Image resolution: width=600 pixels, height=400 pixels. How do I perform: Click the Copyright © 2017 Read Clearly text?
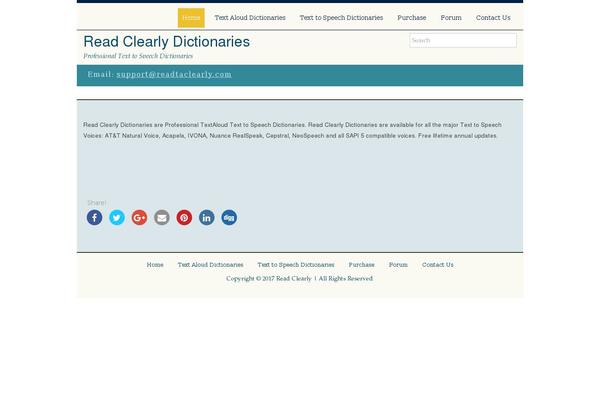269,278
